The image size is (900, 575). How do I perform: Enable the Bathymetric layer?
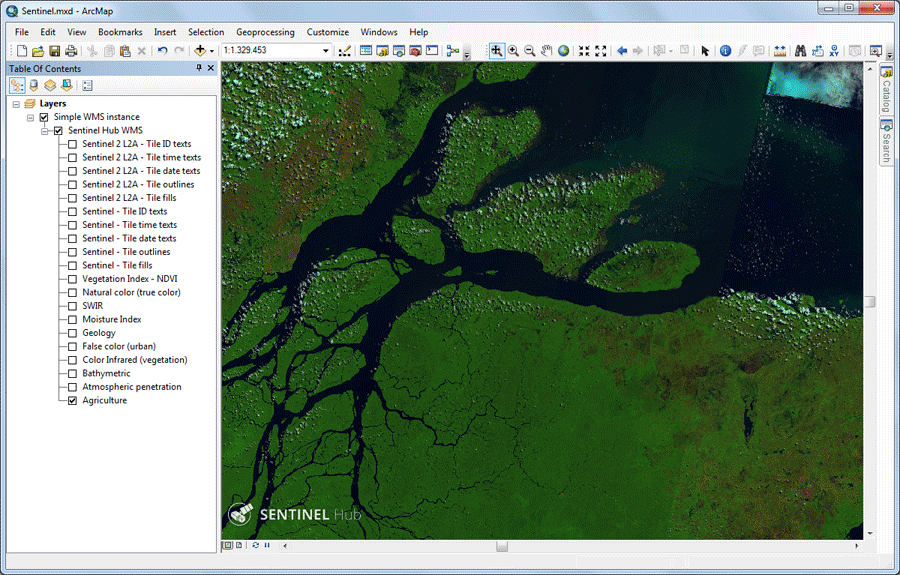[72, 374]
